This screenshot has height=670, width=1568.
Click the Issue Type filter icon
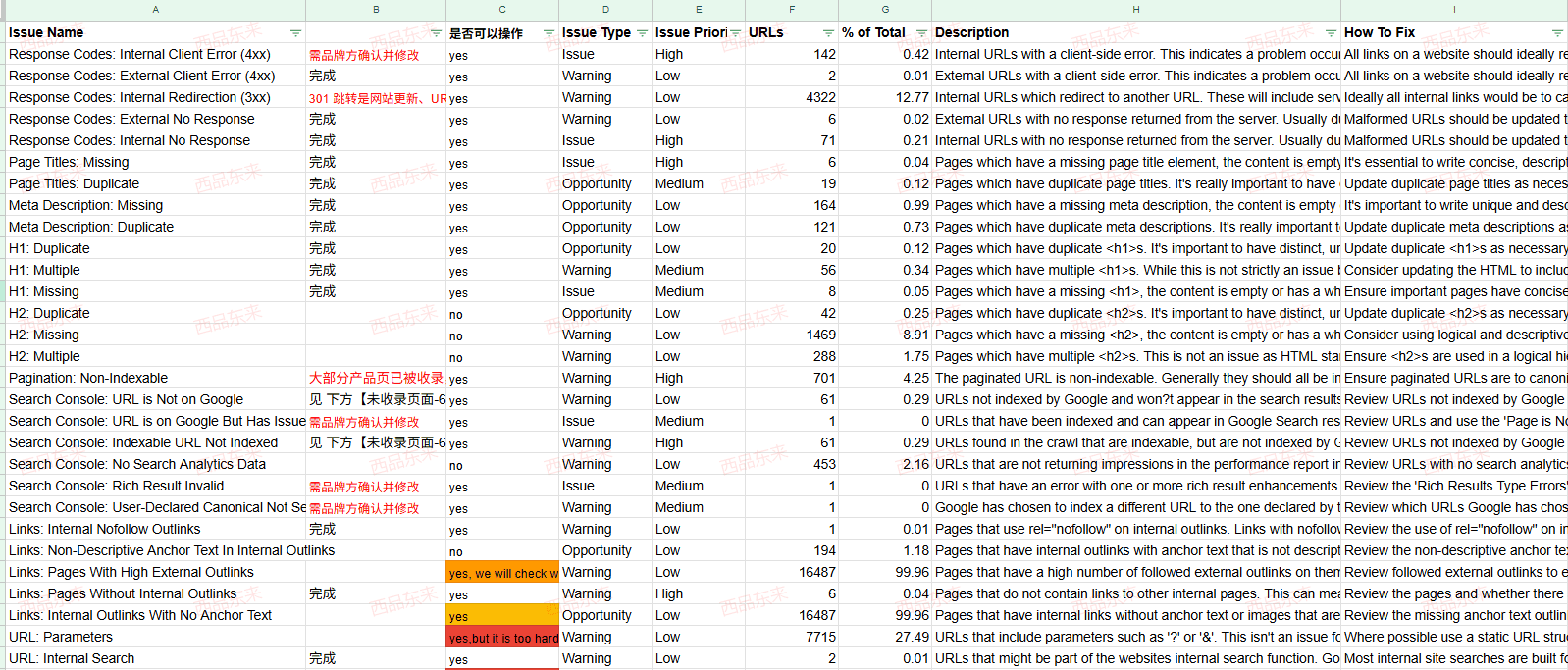click(642, 33)
